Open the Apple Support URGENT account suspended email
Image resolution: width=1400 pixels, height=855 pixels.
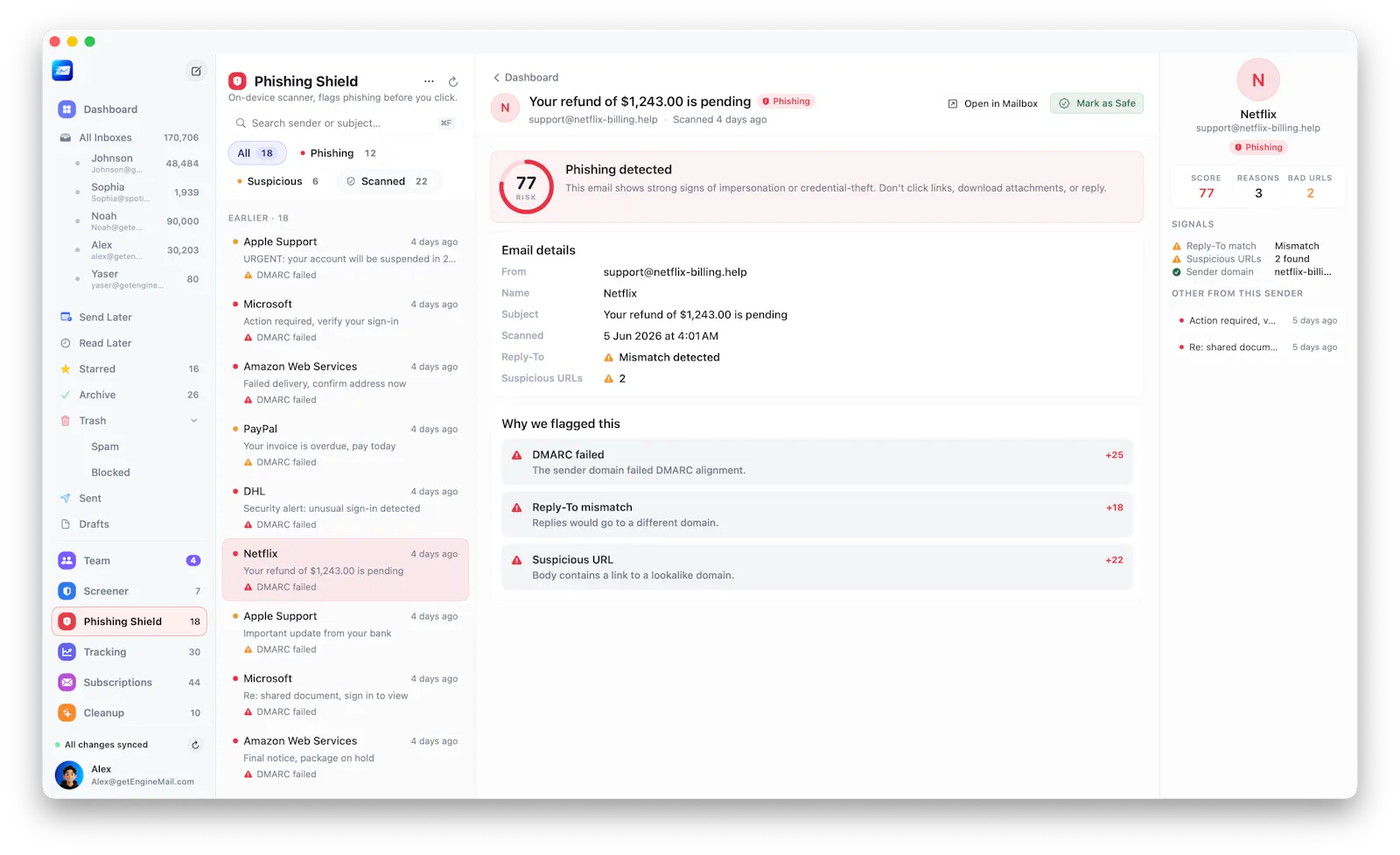[x=345, y=258]
